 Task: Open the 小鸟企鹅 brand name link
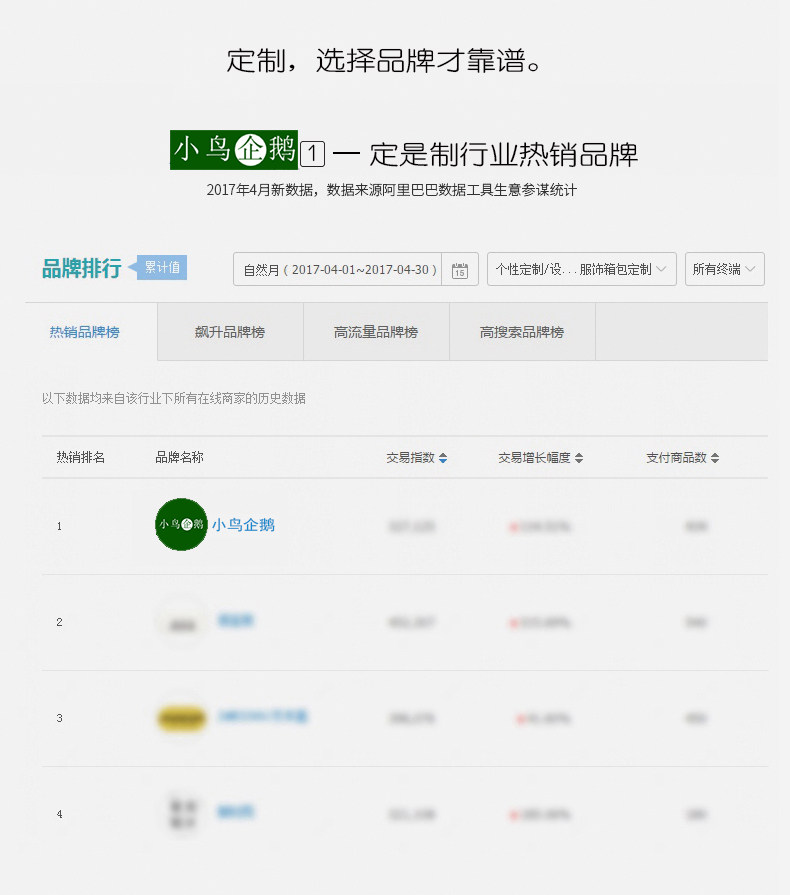click(x=244, y=525)
